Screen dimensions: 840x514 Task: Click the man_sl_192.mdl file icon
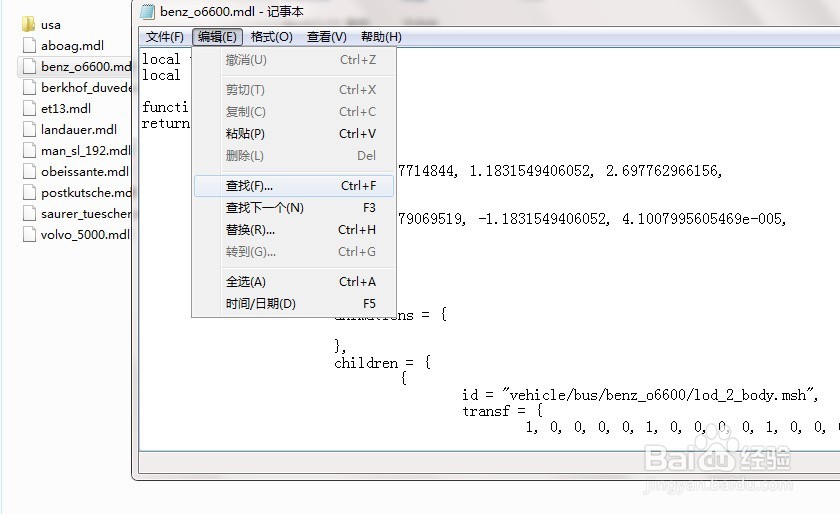click(x=29, y=151)
